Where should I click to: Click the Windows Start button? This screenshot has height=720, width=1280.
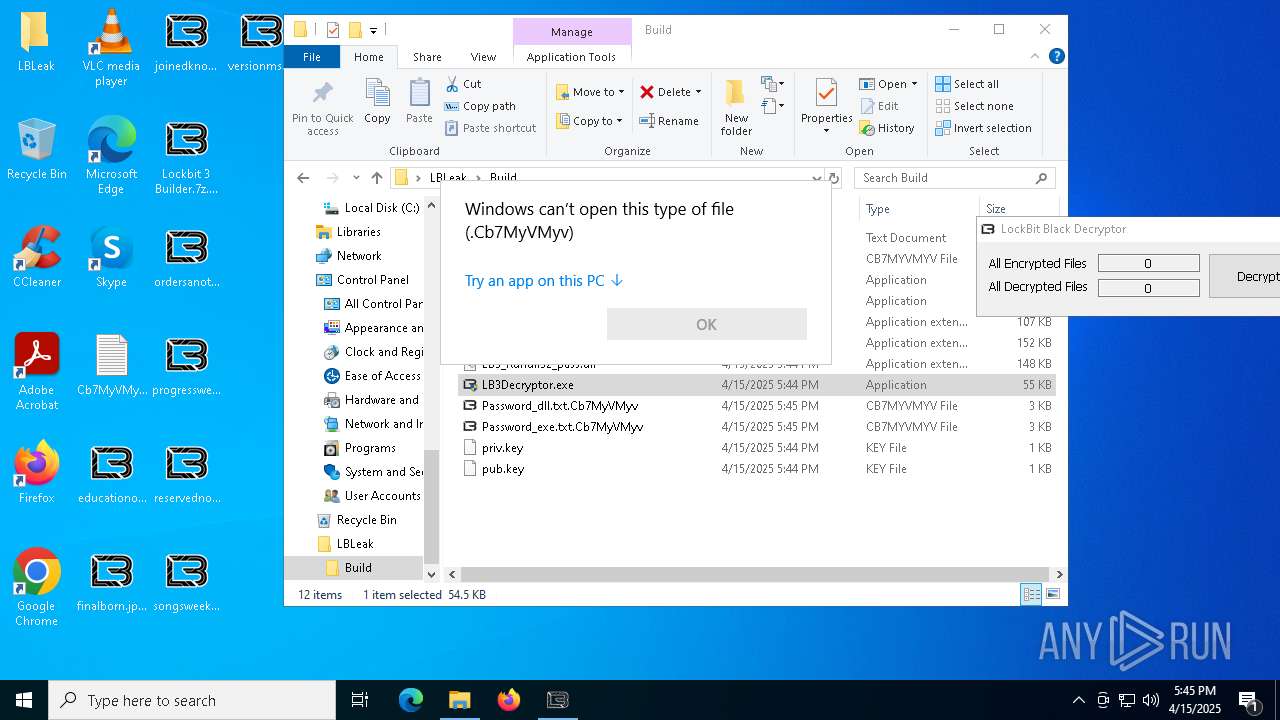tap(24, 700)
